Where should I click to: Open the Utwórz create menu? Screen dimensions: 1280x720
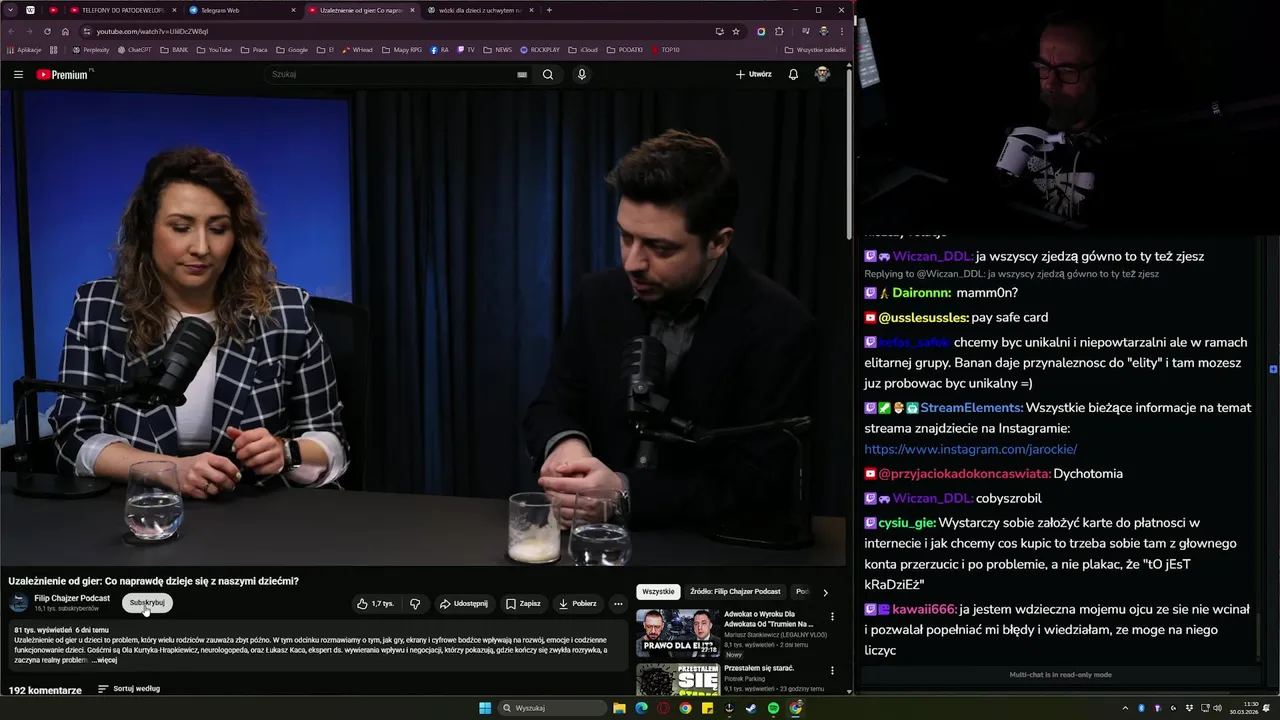[754, 74]
